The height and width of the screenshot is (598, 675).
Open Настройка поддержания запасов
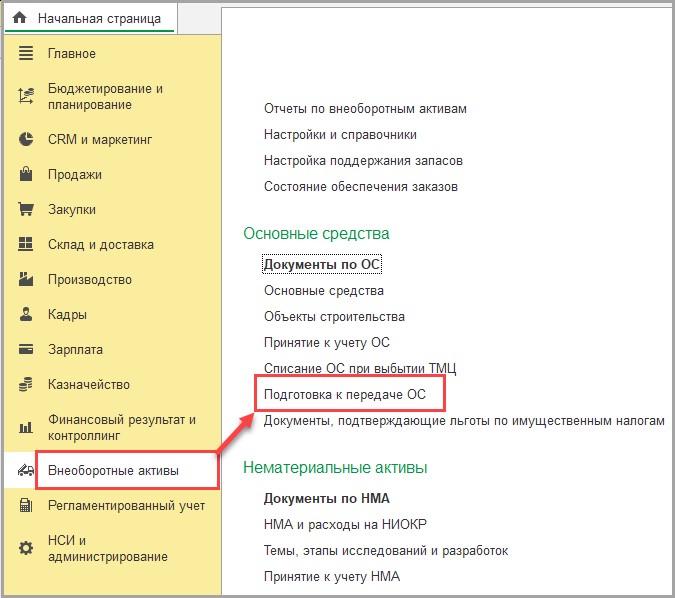[363, 161]
